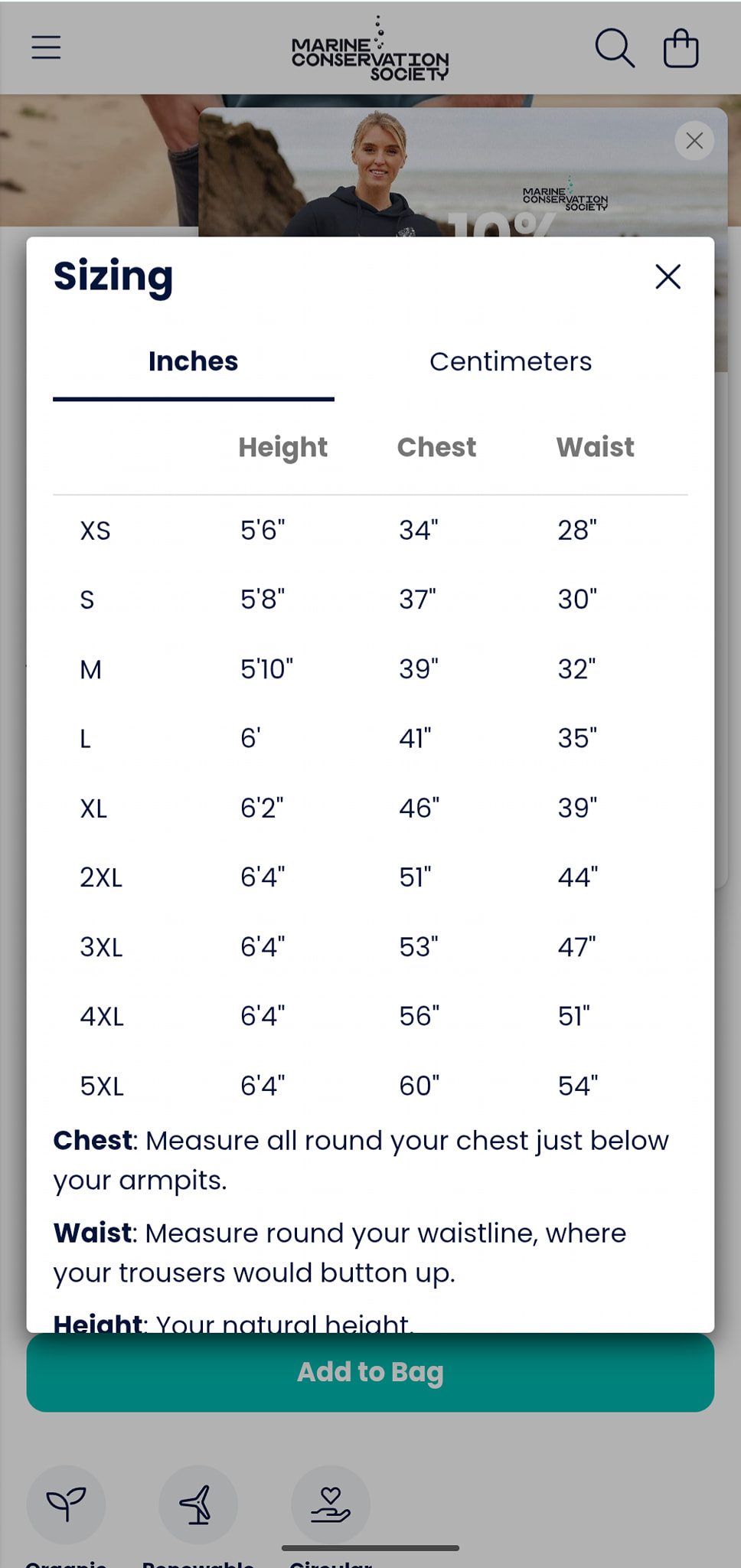Open the search magnifier icon

(615, 48)
